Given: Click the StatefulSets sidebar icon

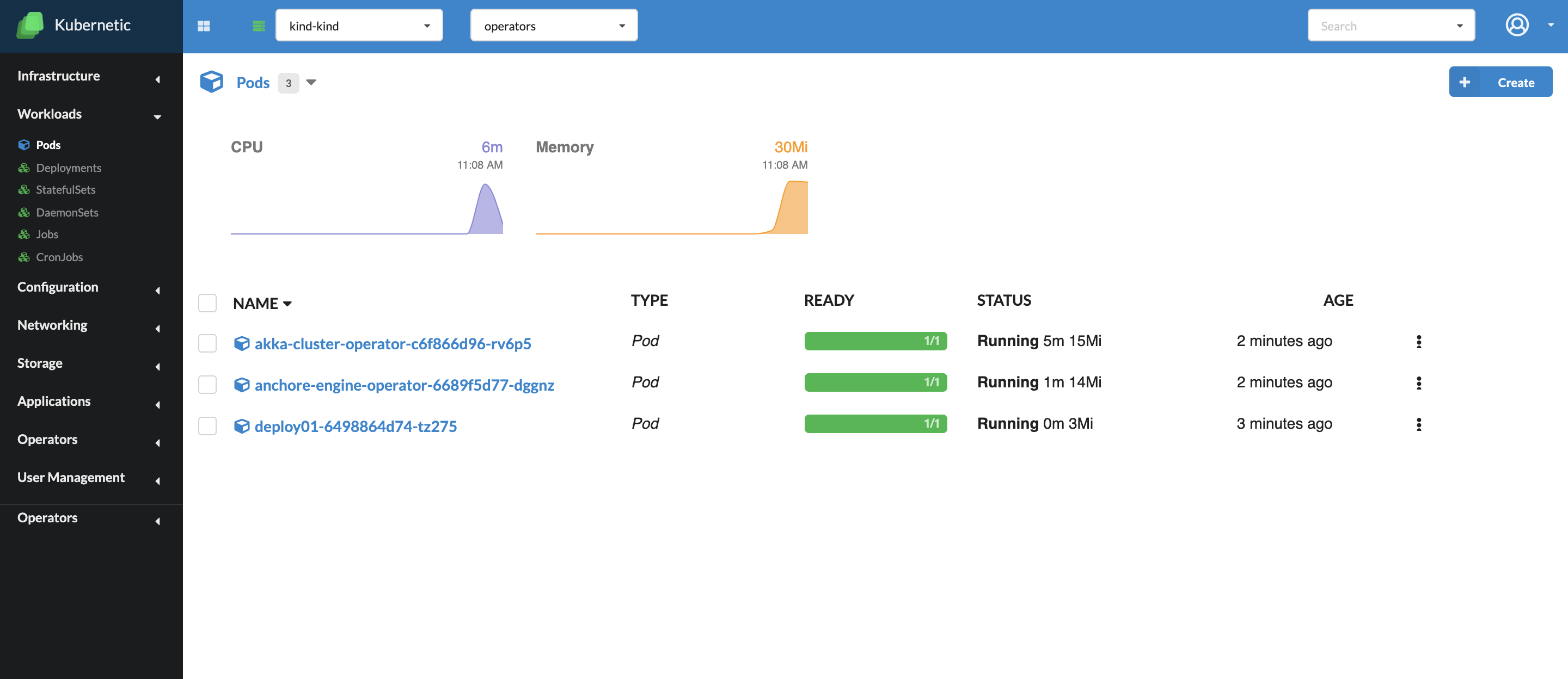Looking at the screenshot, I should pyautogui.click(x=24, y=189).
